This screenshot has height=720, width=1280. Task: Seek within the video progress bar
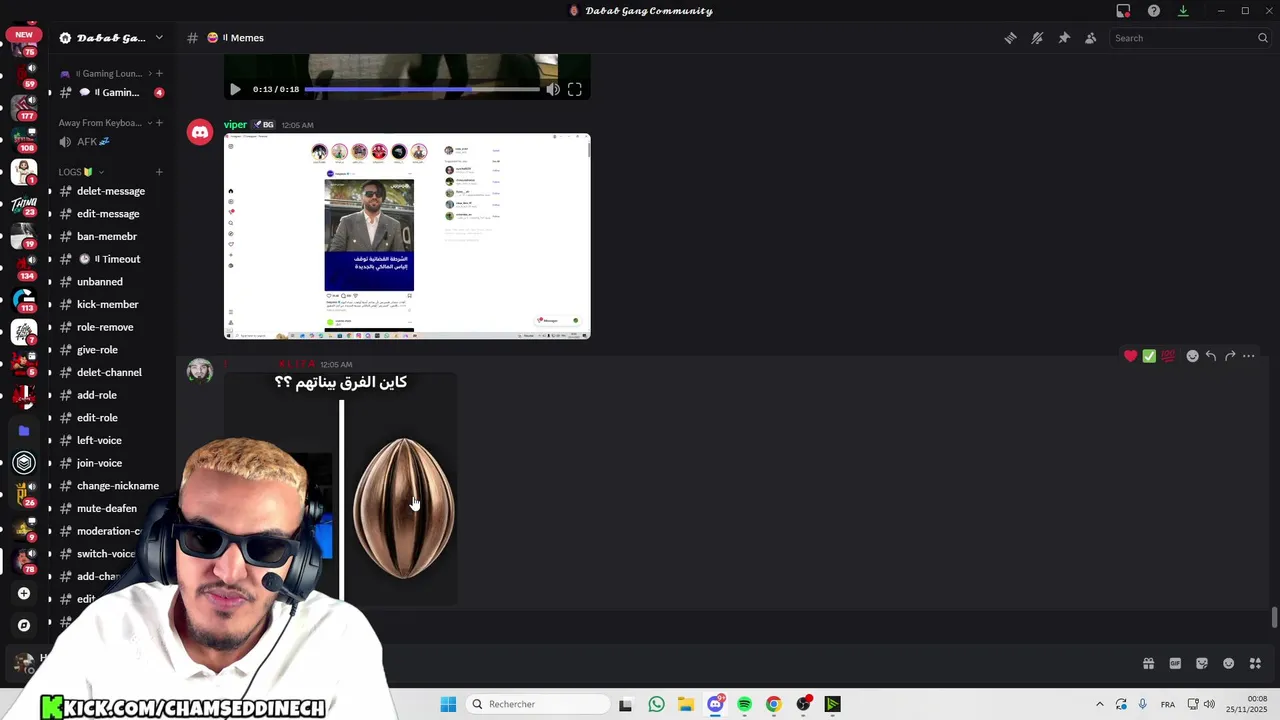(x=422, y=89)
